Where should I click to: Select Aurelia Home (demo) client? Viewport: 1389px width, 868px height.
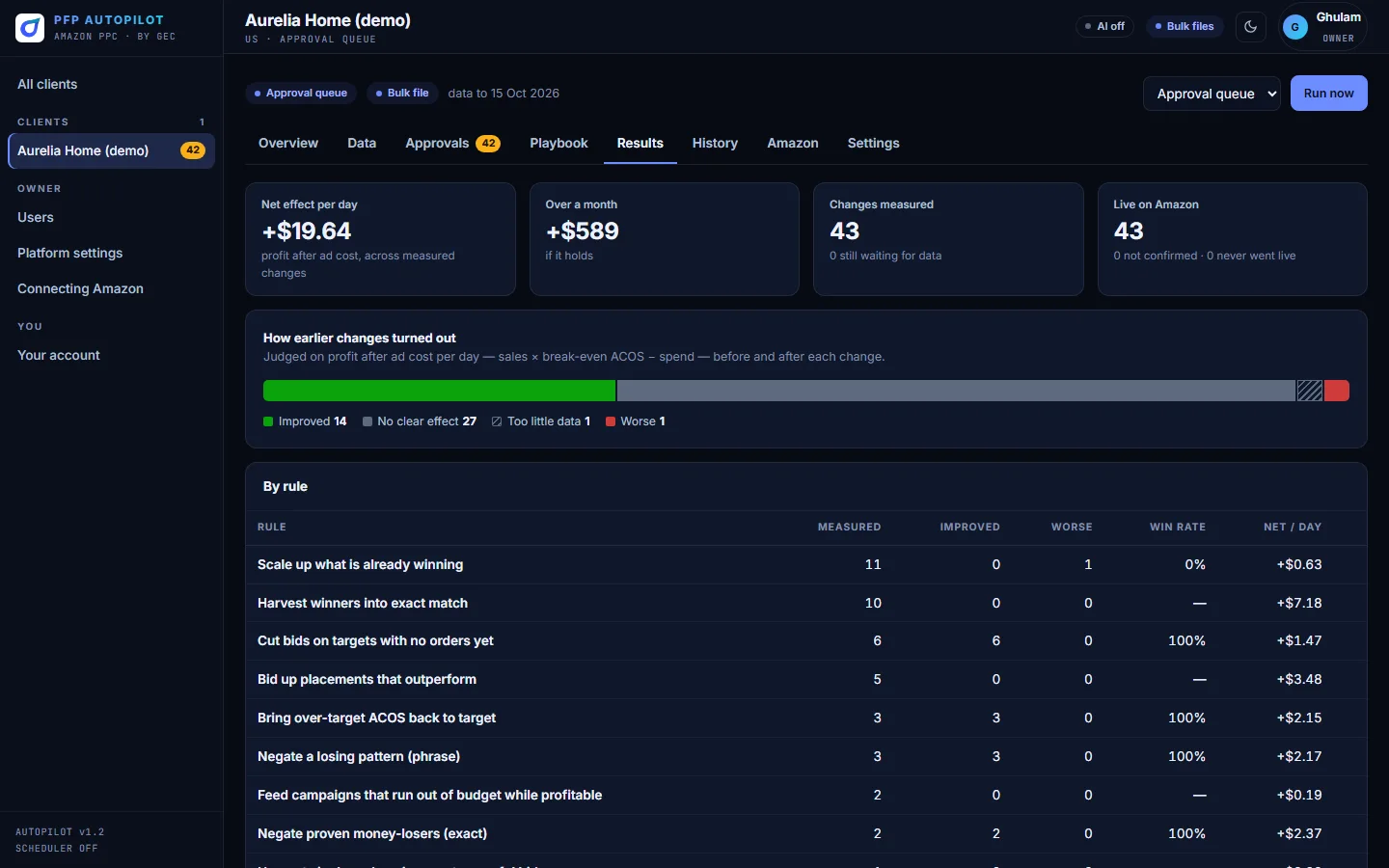[111, 150]
